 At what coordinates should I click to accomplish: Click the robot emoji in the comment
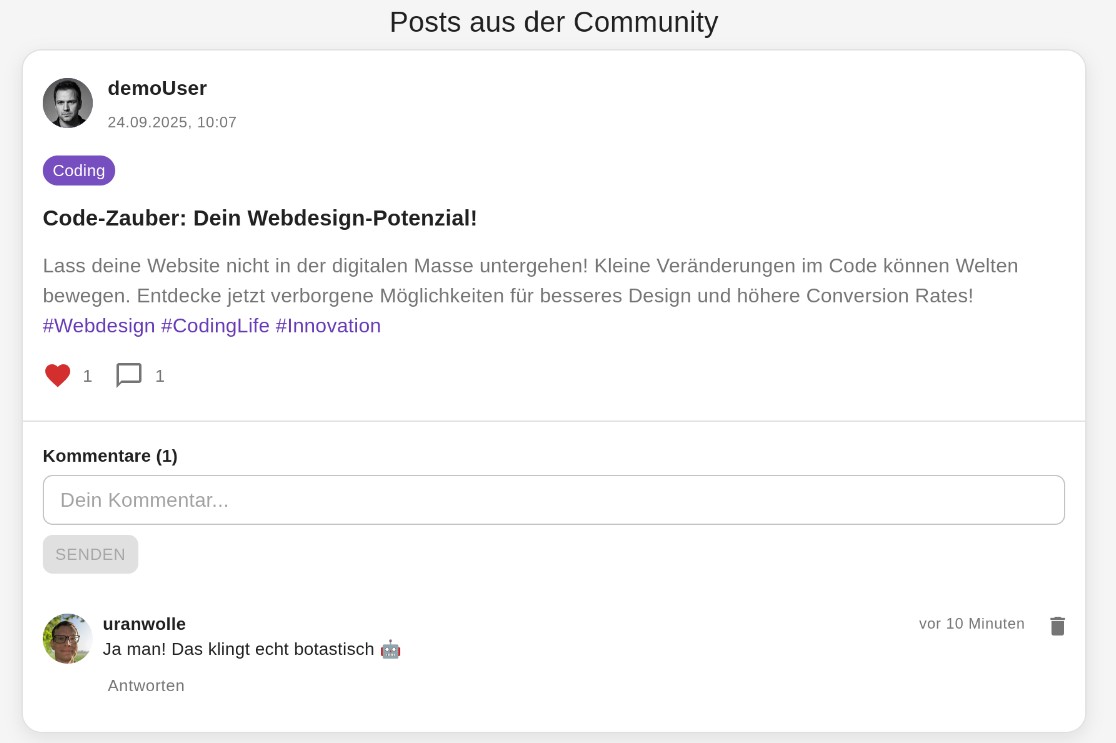(390, 650)
